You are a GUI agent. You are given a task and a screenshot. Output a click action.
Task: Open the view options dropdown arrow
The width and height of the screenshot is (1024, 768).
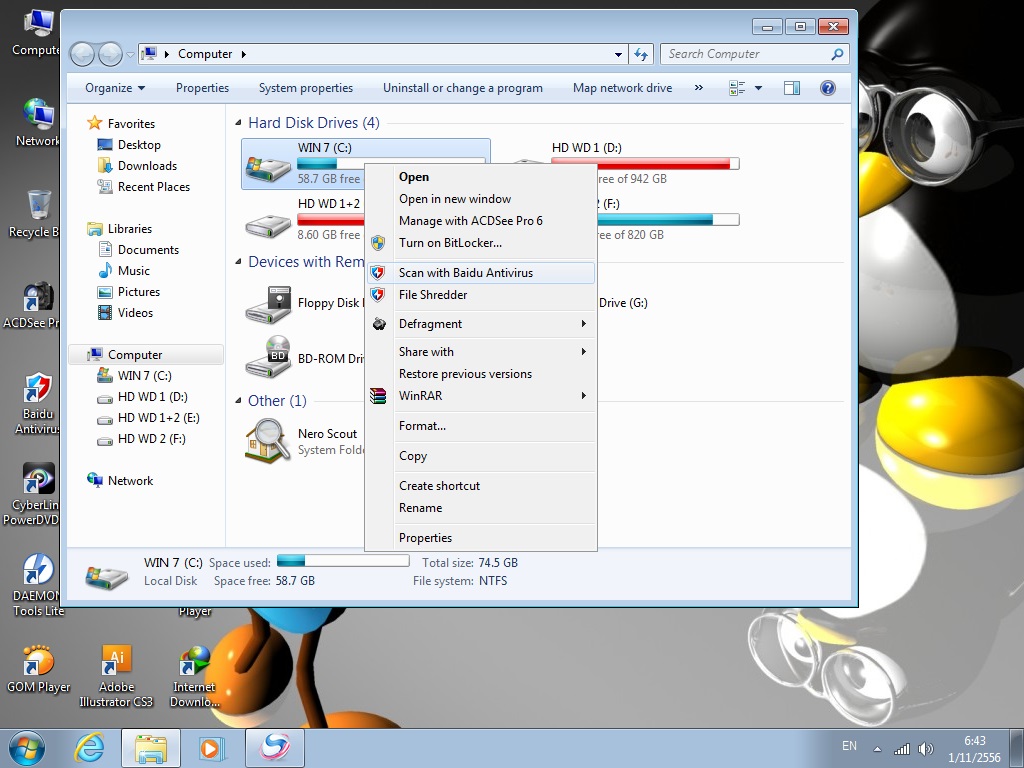pyautogui.click(x=758, y=88)
